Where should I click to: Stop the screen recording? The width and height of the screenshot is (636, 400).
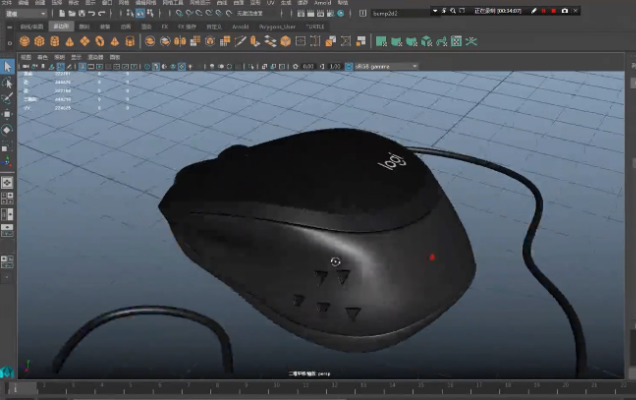[553, 10]
